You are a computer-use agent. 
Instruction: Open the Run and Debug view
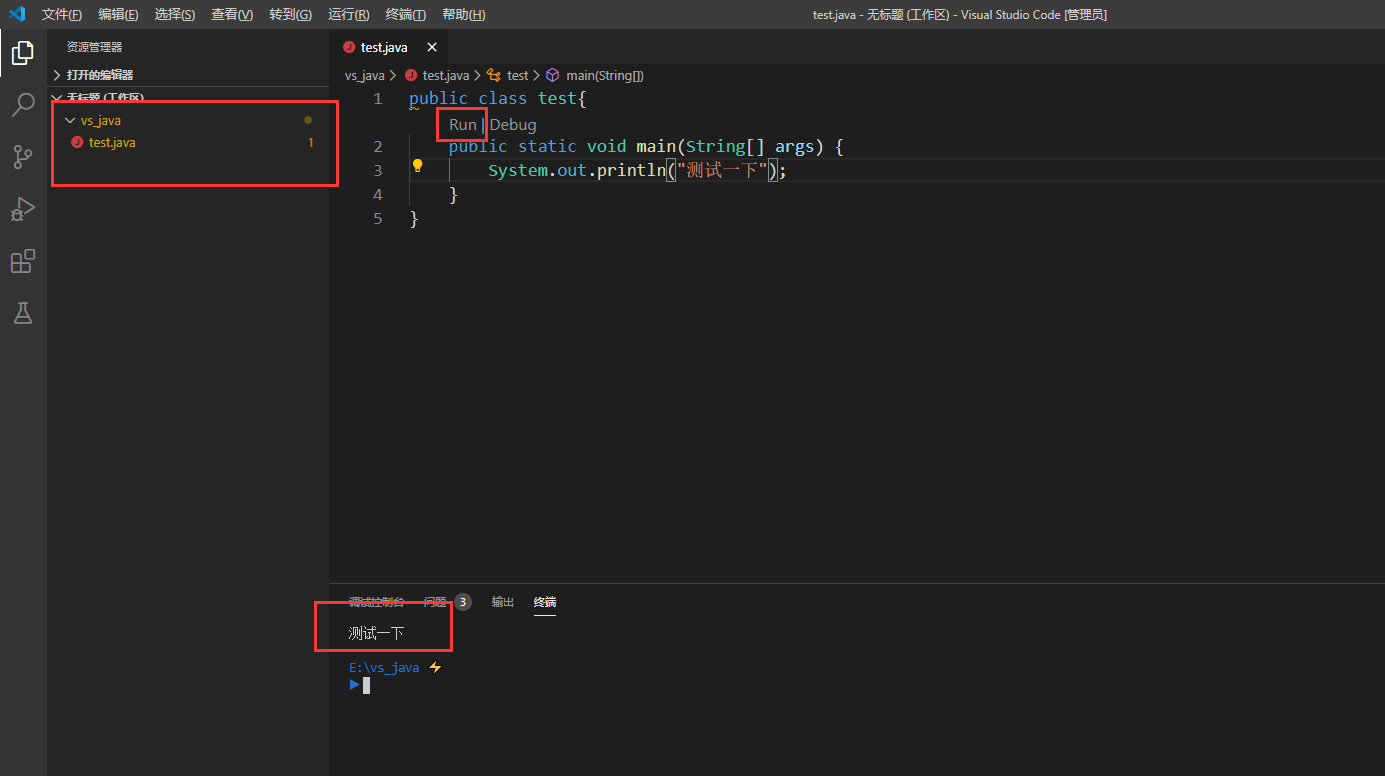pyautogui.click(x=22, y=209)
